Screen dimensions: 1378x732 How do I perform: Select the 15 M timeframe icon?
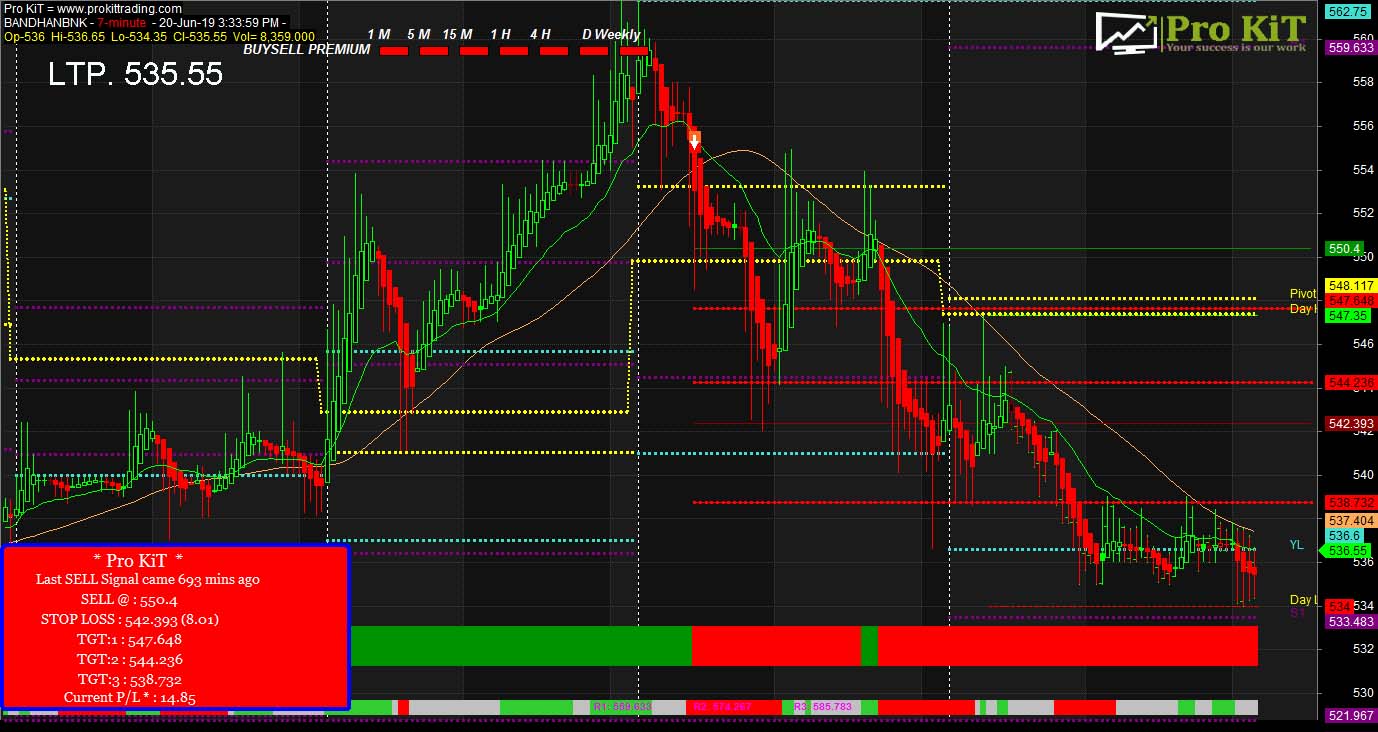457,33
